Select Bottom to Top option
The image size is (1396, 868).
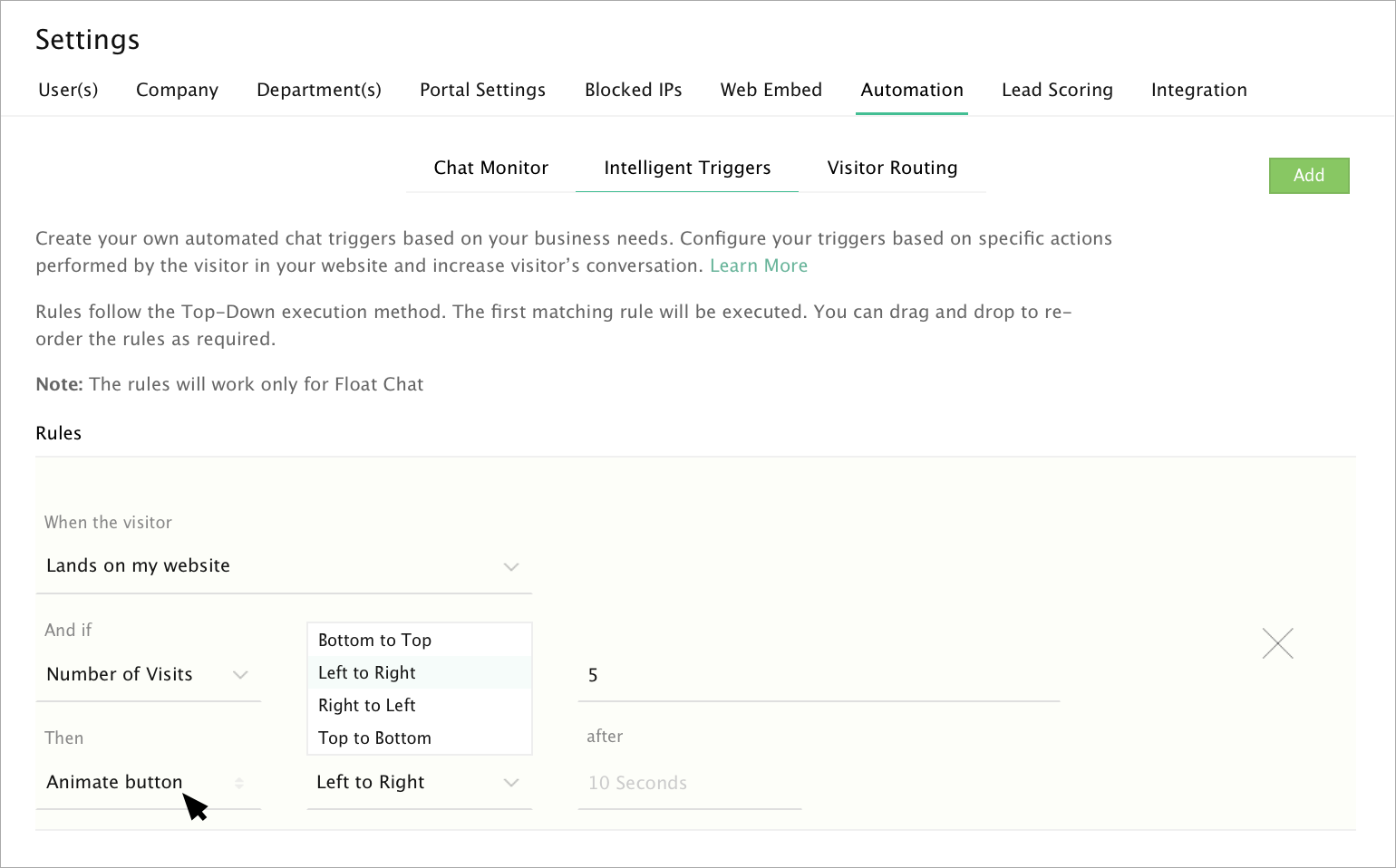pyautogui.click(x=374, y=641)
